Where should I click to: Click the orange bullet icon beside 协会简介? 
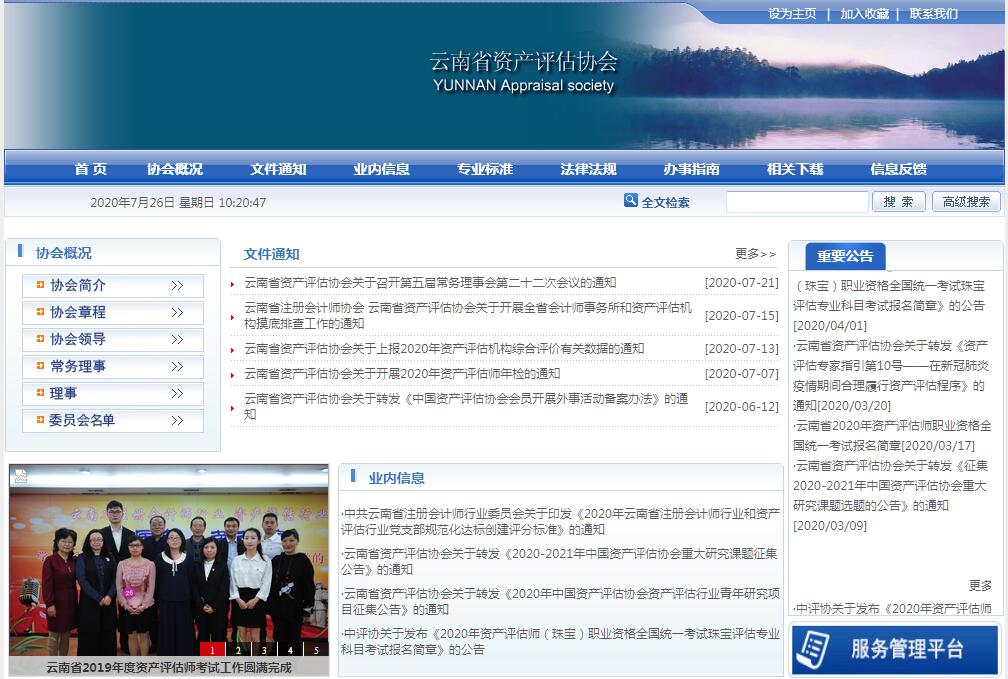pos(40,285)
